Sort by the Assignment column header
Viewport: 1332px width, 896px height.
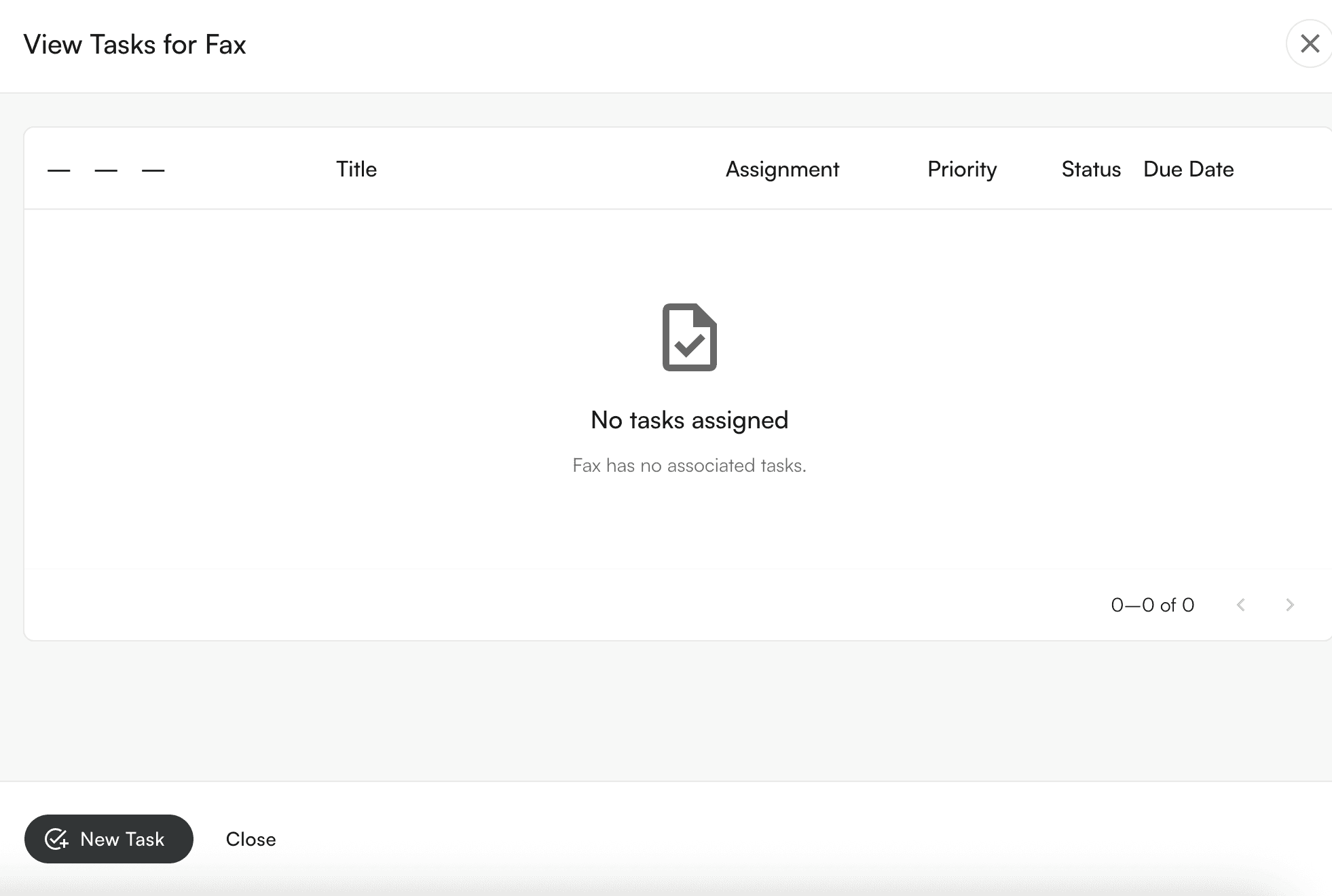782,169
